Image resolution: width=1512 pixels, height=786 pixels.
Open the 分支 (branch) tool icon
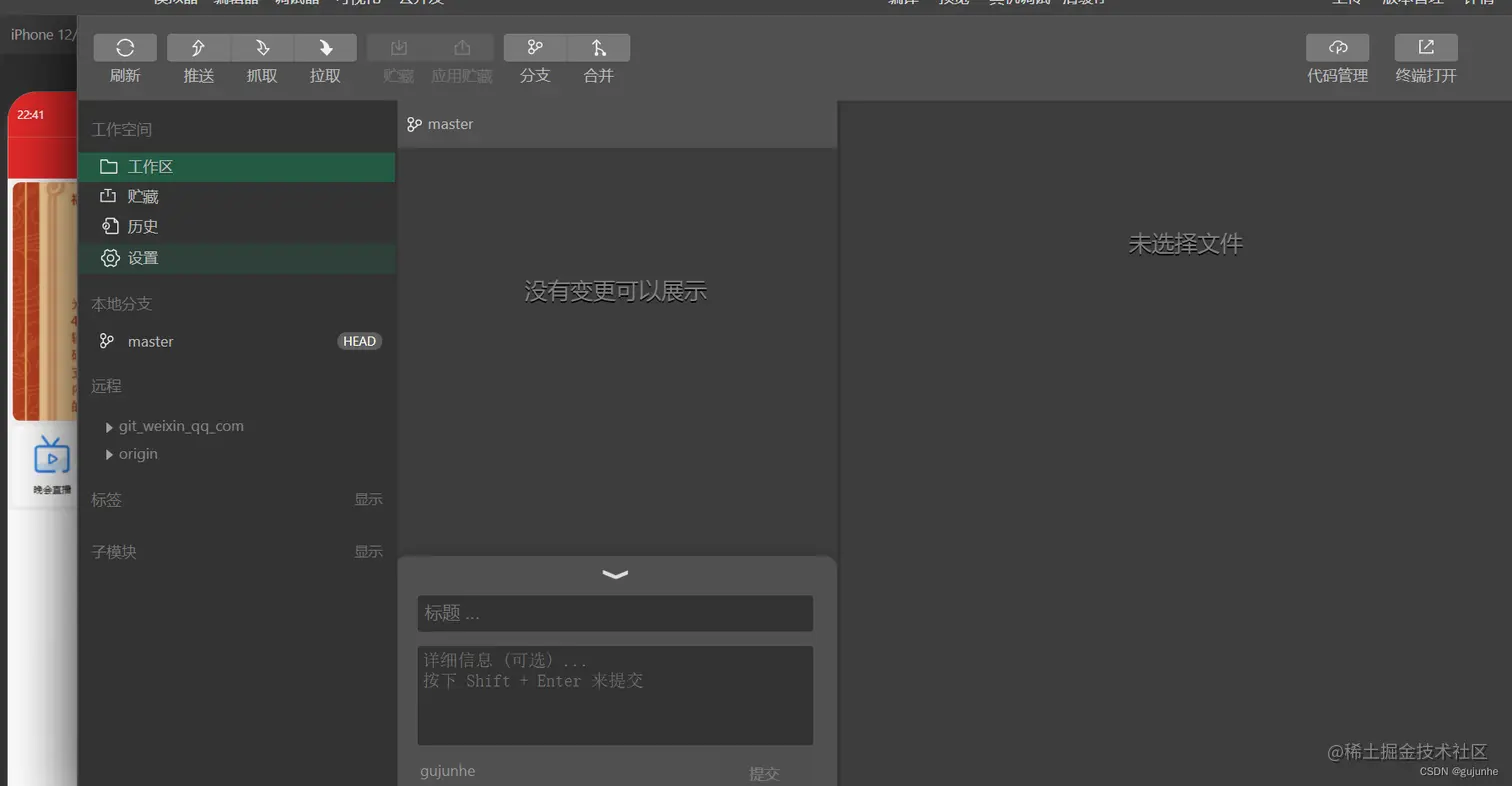(x=534, y=47)
